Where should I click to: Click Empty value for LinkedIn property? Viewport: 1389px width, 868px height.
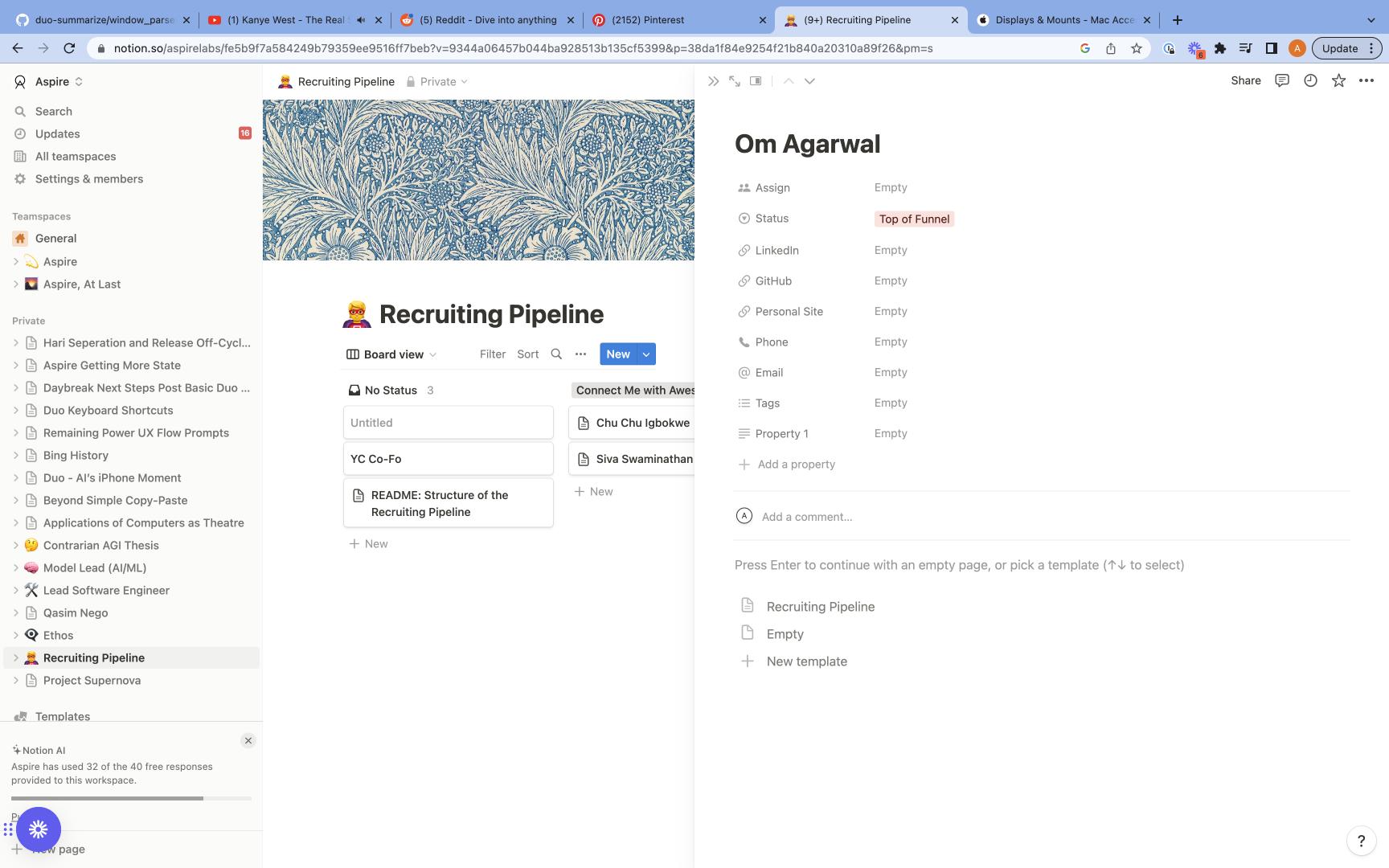891,250
